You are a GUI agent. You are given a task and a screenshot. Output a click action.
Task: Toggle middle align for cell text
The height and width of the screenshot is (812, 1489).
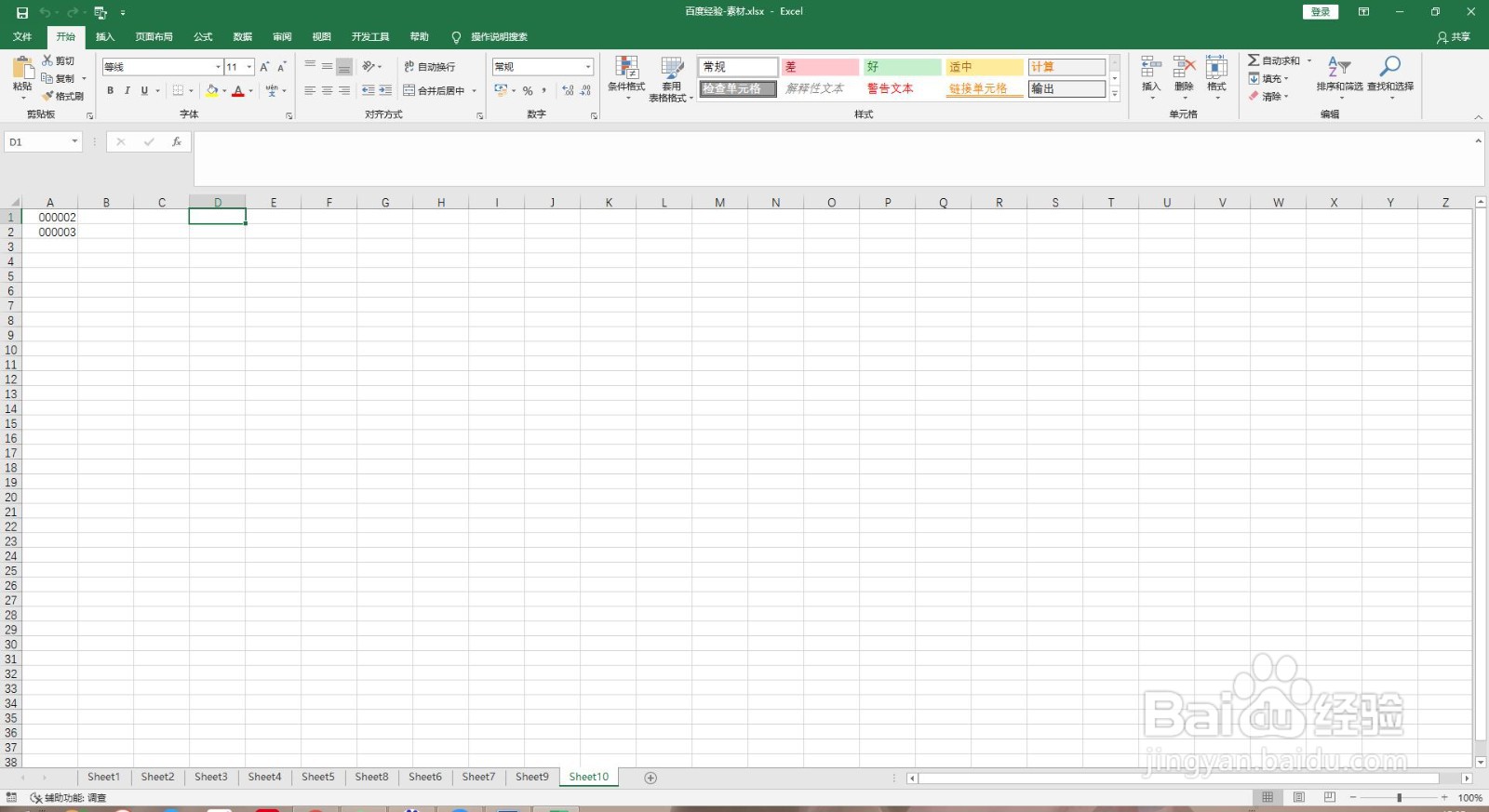[x=327, y=66]
